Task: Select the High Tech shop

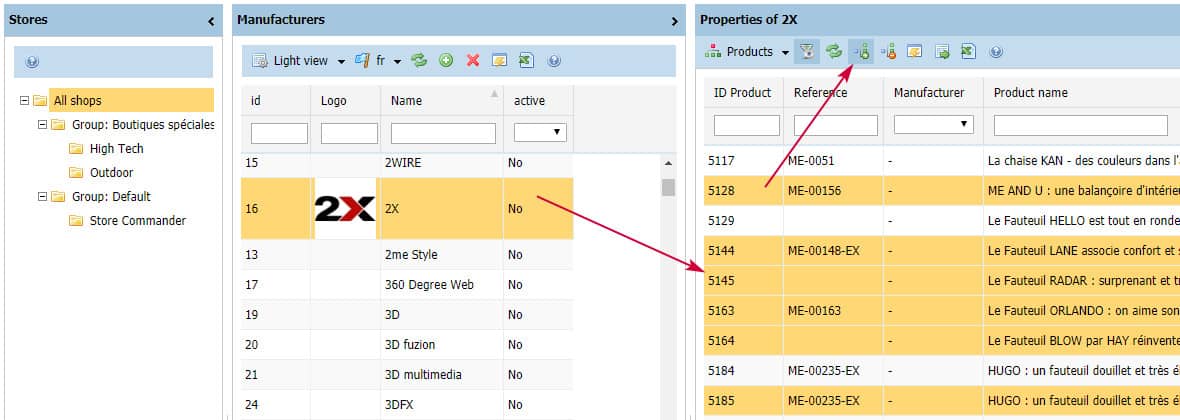Action: pyautogui.click(x=116, y=149)
